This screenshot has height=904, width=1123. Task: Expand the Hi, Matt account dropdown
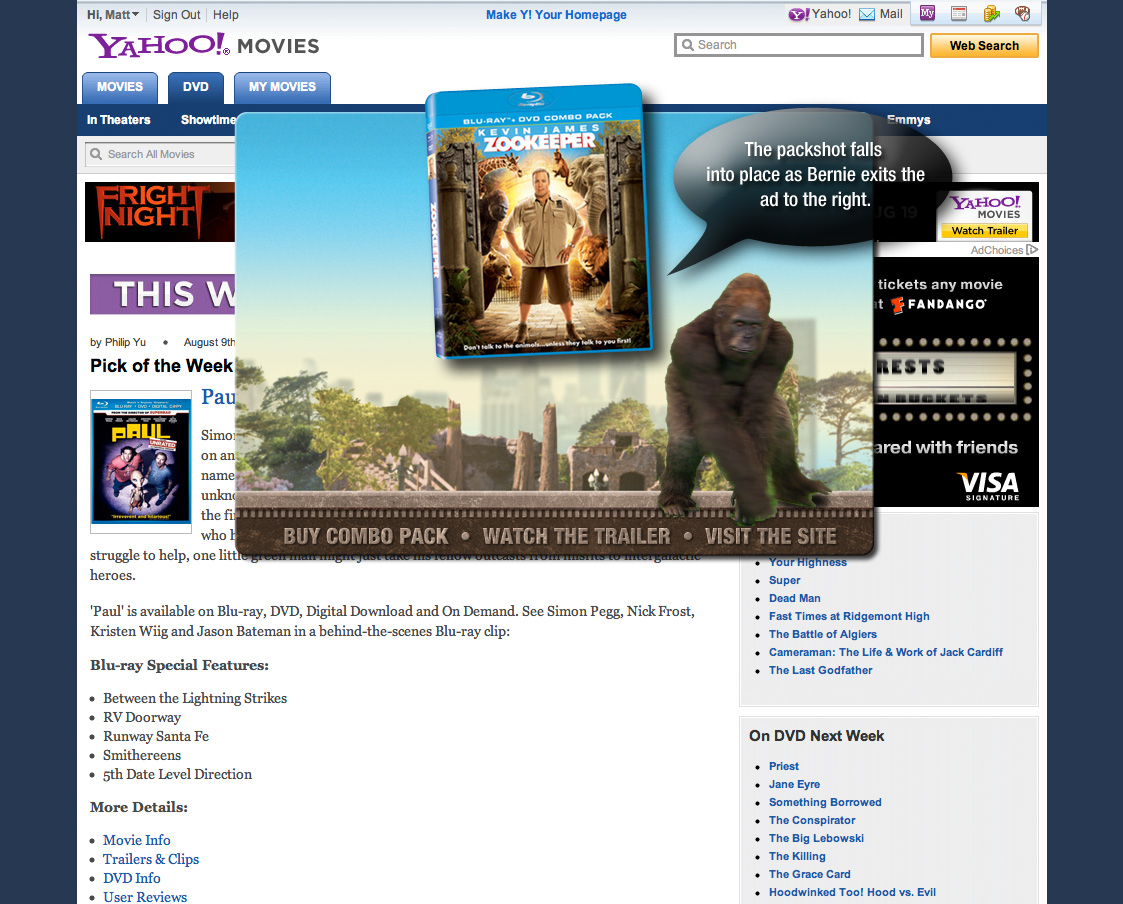click(x=113, y=14)
